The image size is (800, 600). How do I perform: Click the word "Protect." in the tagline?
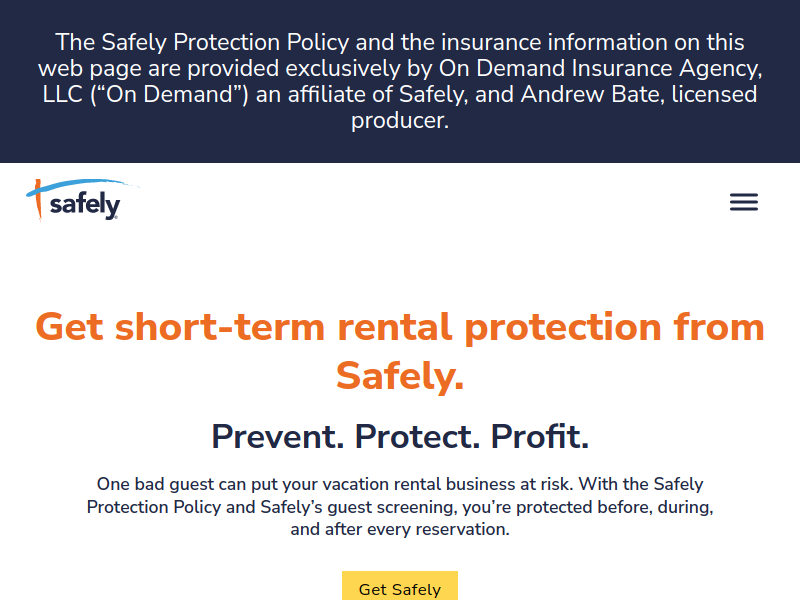(417, 437)
